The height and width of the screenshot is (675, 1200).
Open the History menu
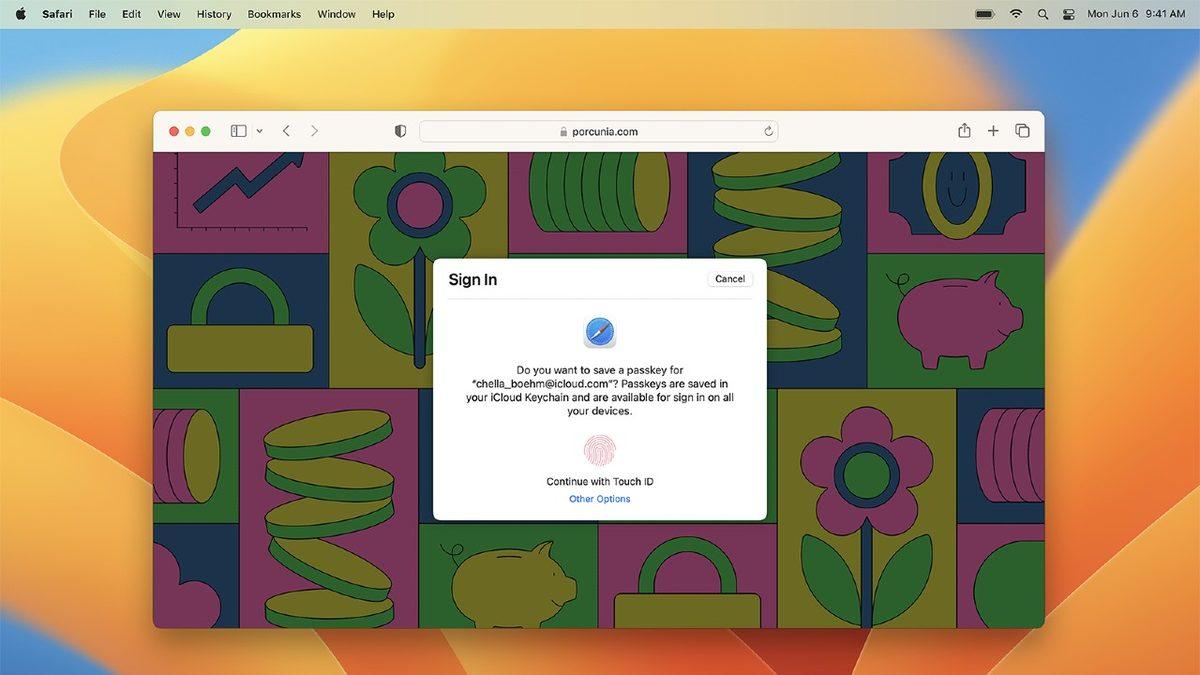(213, 14)
